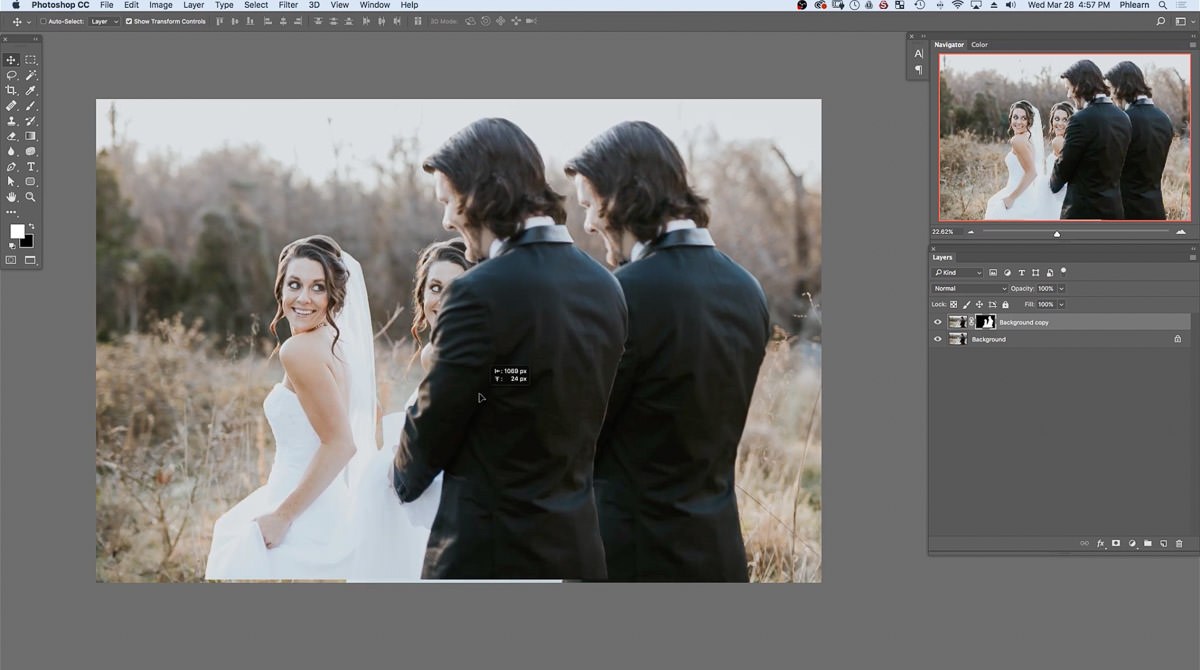
Task: Create a new layer
Action: coord(1163,543)
